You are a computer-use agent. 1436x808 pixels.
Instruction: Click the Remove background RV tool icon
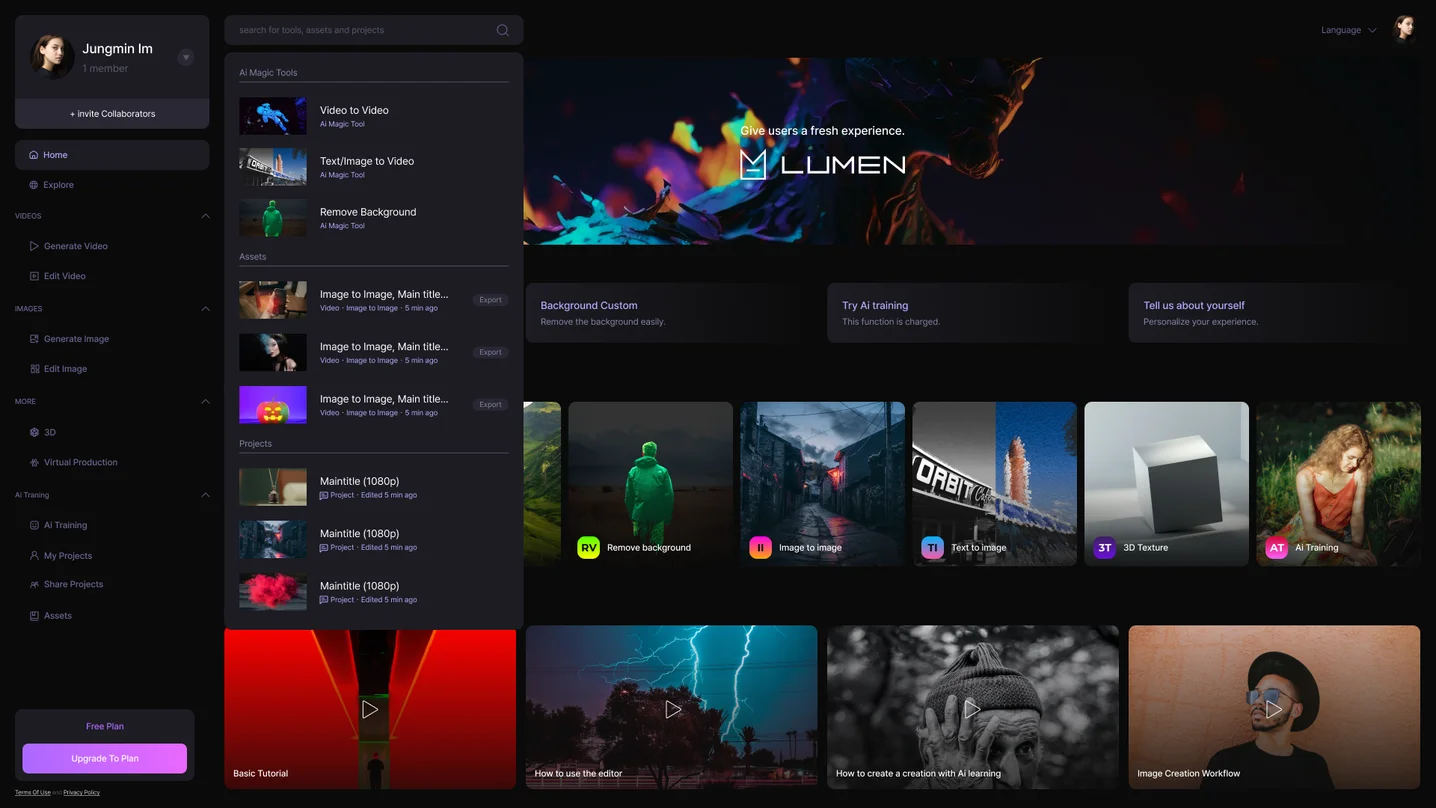coord(588,547)
